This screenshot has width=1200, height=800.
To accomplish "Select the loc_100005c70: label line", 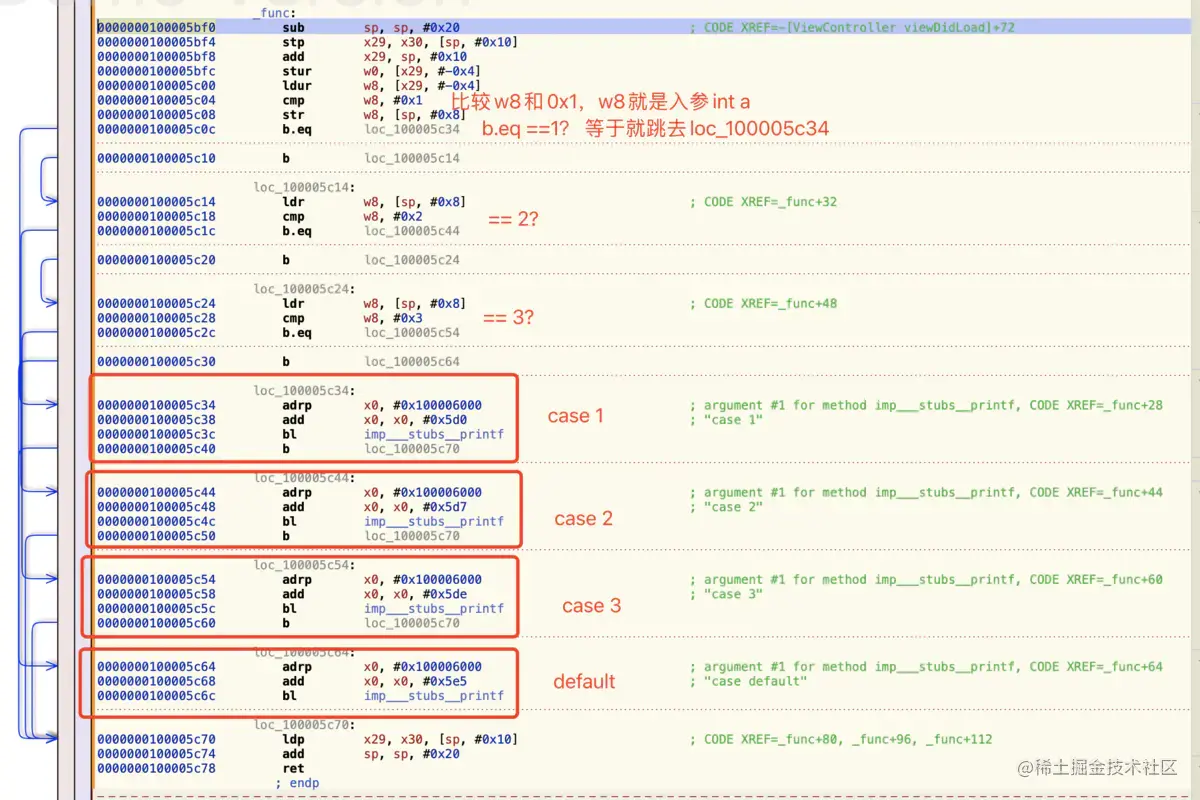I will click(x=306, y=725).
